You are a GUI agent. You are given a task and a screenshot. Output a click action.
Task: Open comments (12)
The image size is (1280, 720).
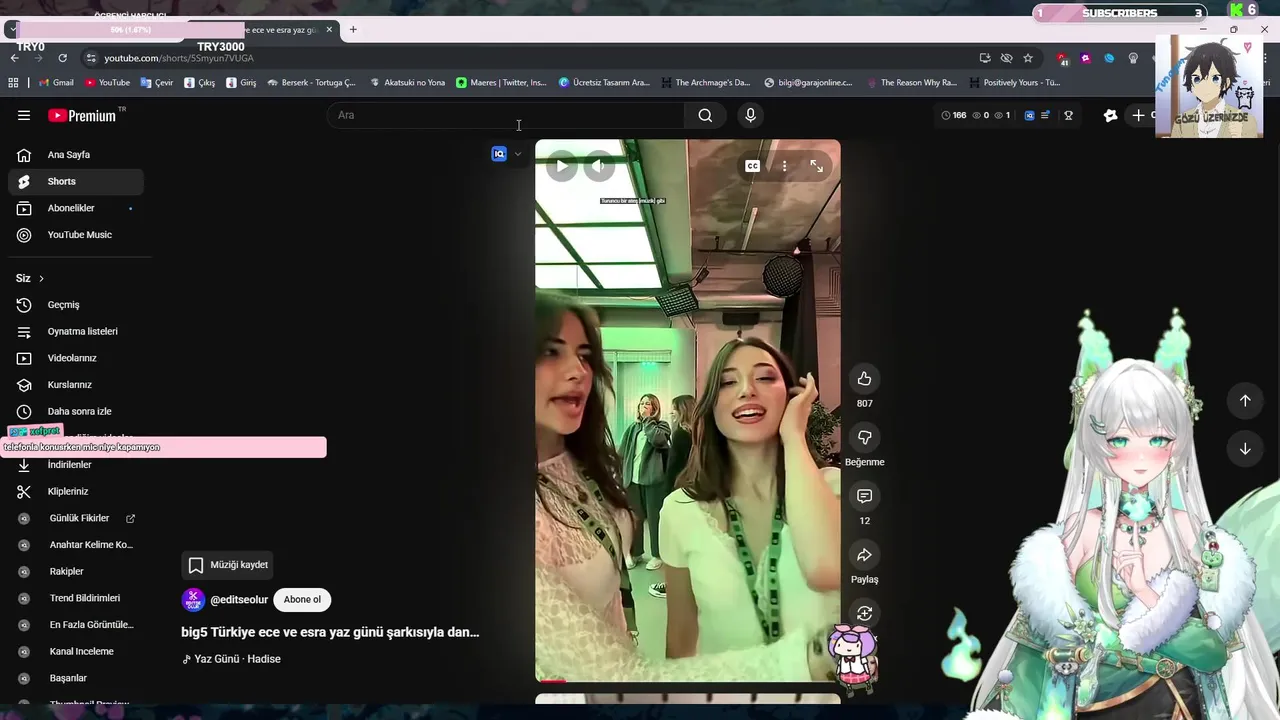coord(864,496)
